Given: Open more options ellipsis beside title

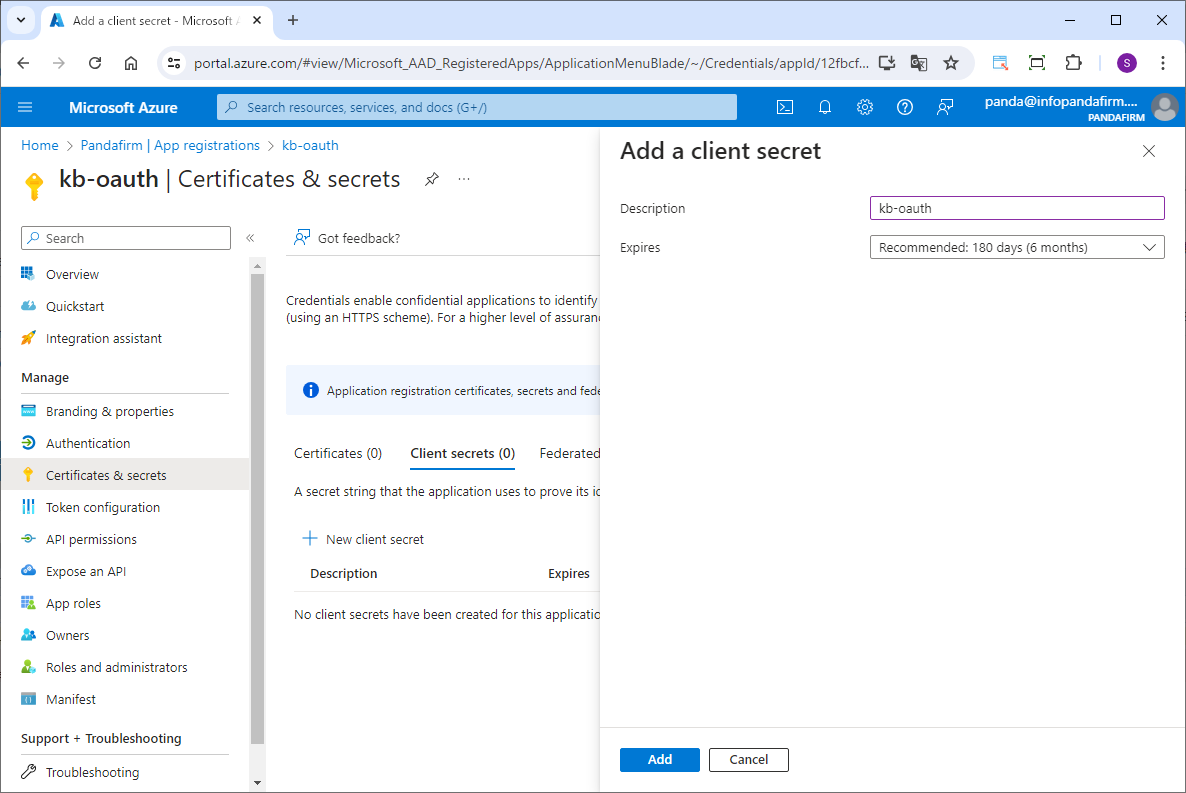Looking at the screenshot, I should (x=464, y=179).
